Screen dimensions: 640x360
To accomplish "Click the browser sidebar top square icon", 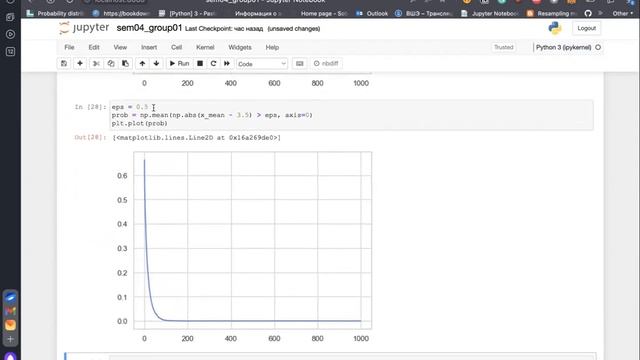I will 11,17.
